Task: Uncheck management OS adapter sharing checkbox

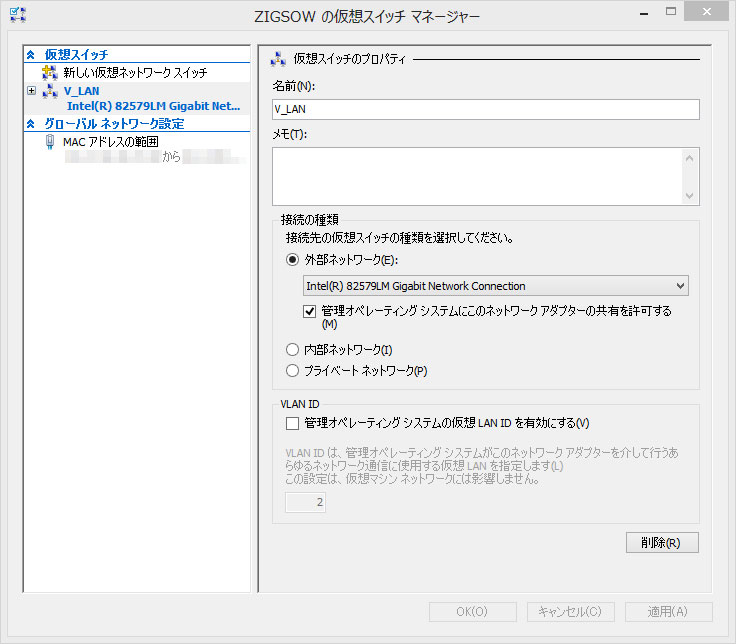Action: pos(309,311)
